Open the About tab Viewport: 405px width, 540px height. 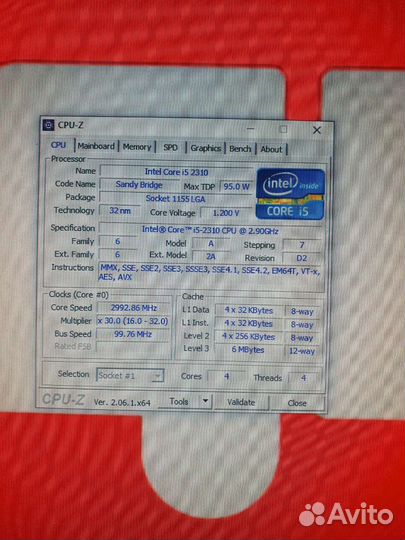pos(271,149)
